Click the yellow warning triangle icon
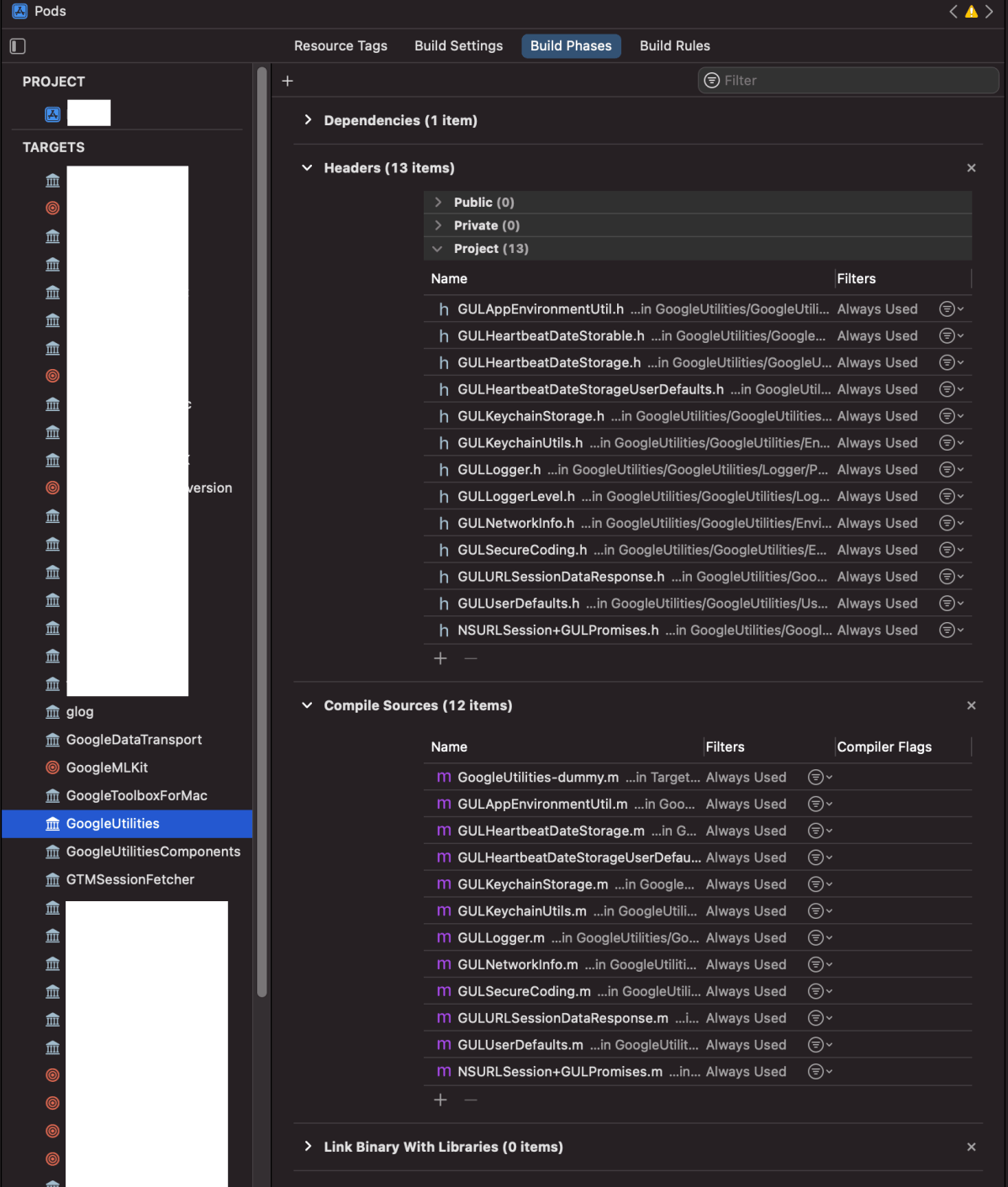Viewport: 1008px width, 1187px height. (971, 12)
